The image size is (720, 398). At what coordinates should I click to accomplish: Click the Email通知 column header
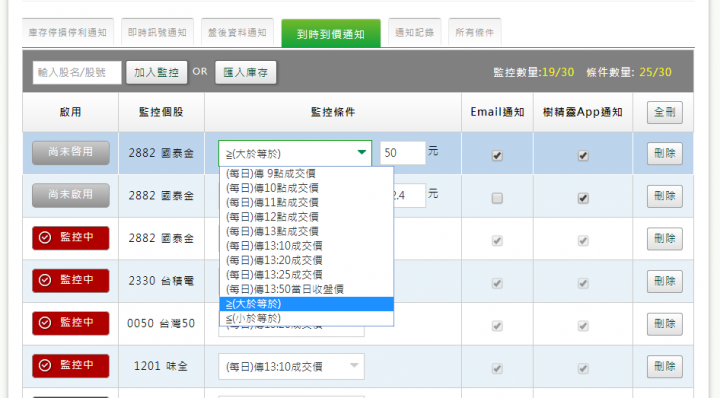497,112
